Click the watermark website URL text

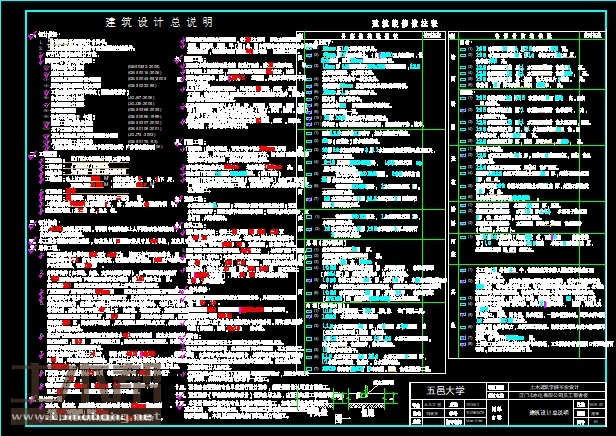tap(90, 416)
